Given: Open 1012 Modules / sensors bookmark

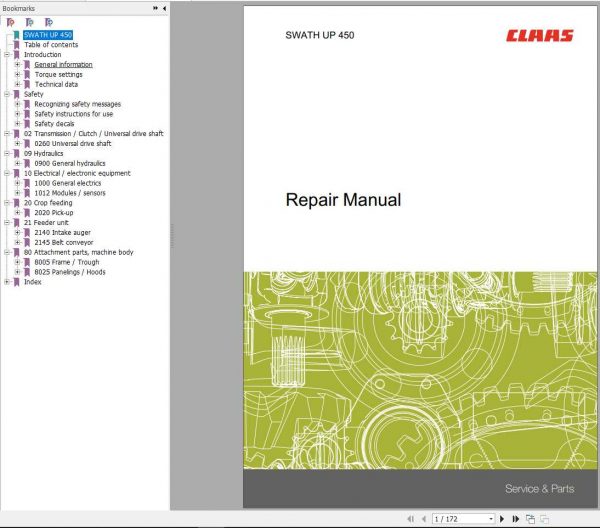Looking at the screenshot, I should pos(70,193).
